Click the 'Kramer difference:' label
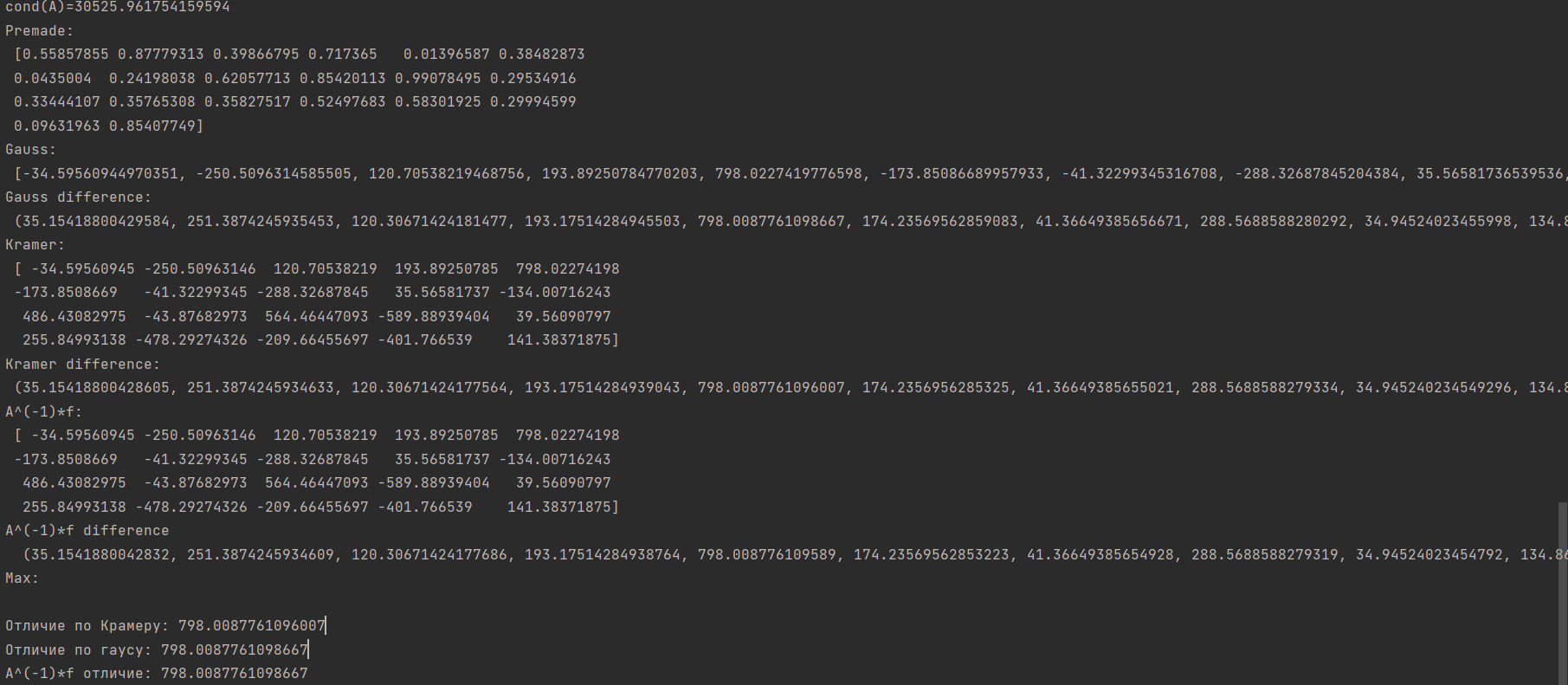 tap(83, 365)
